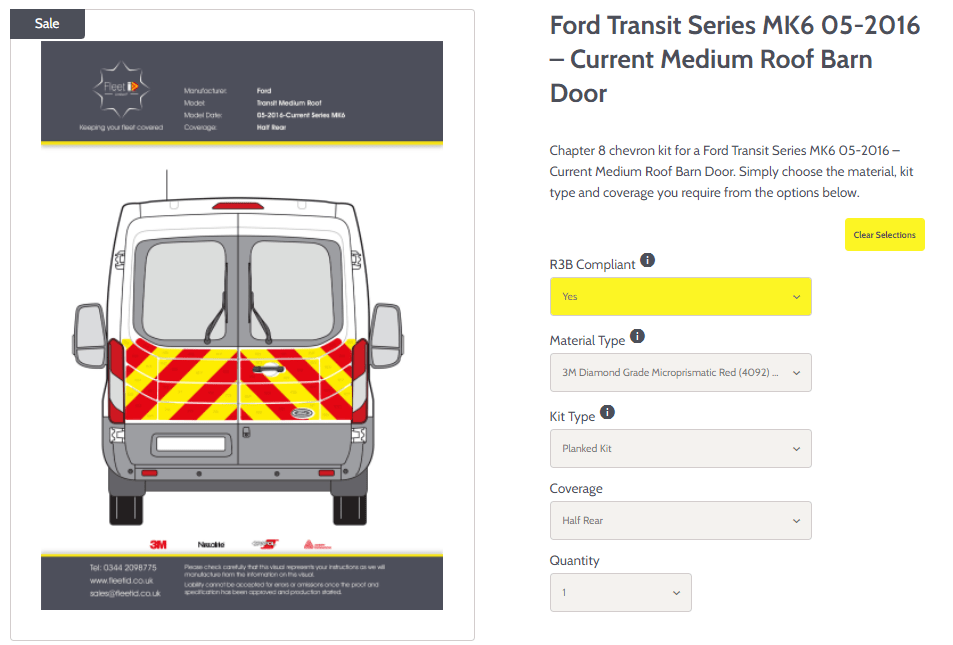
Task: Click the 3M logo under the van
Action: (x=158, y=545)
